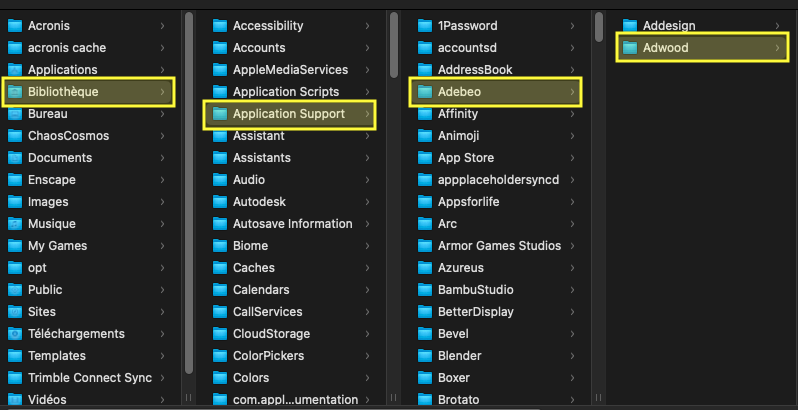
Task: Click the second column's scrollbar thumb
Action: coord(394,45)
